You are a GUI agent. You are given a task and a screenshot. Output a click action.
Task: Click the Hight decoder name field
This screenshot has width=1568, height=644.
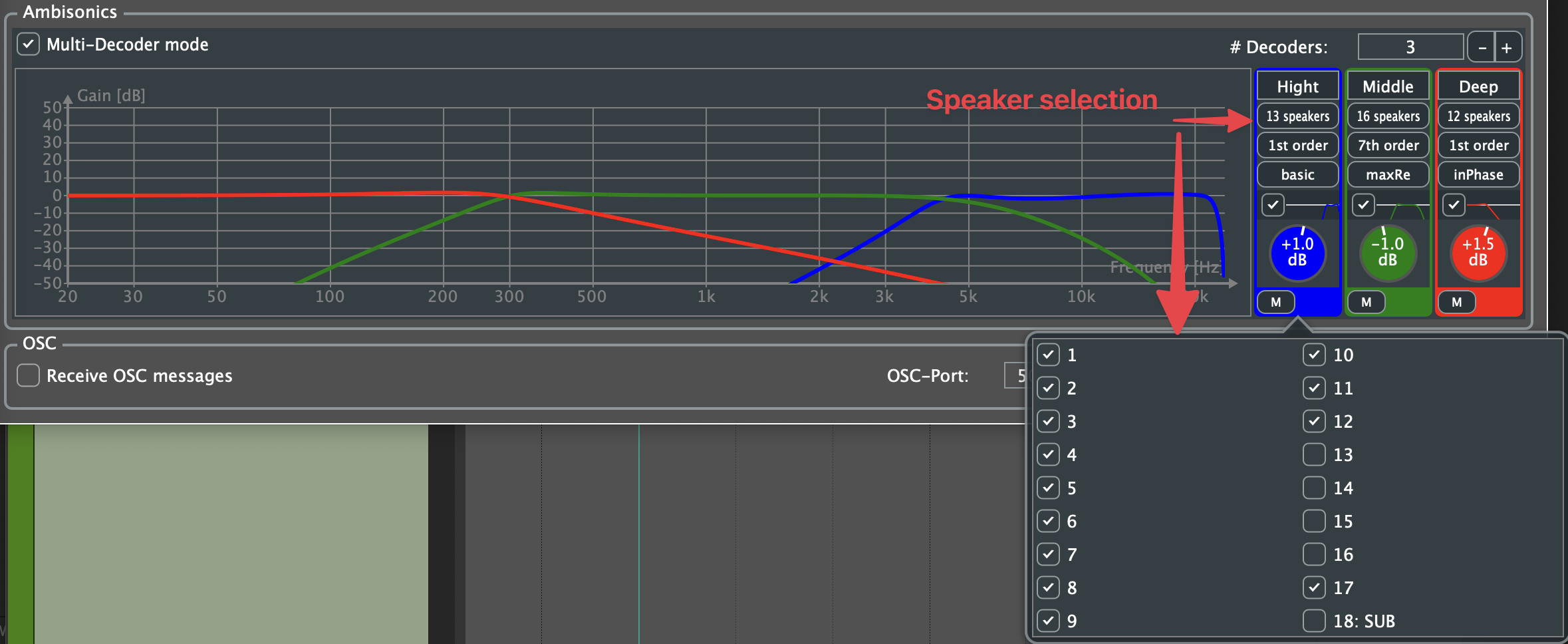[x=1297, y=87]
